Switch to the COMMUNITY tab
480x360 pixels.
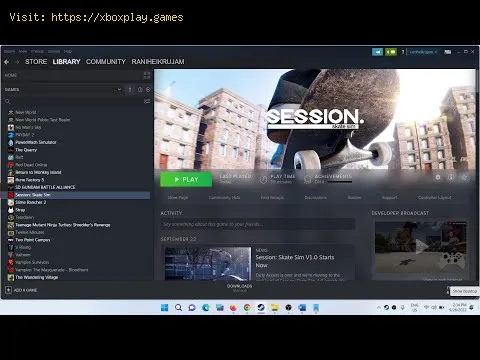tap(106, 62)
